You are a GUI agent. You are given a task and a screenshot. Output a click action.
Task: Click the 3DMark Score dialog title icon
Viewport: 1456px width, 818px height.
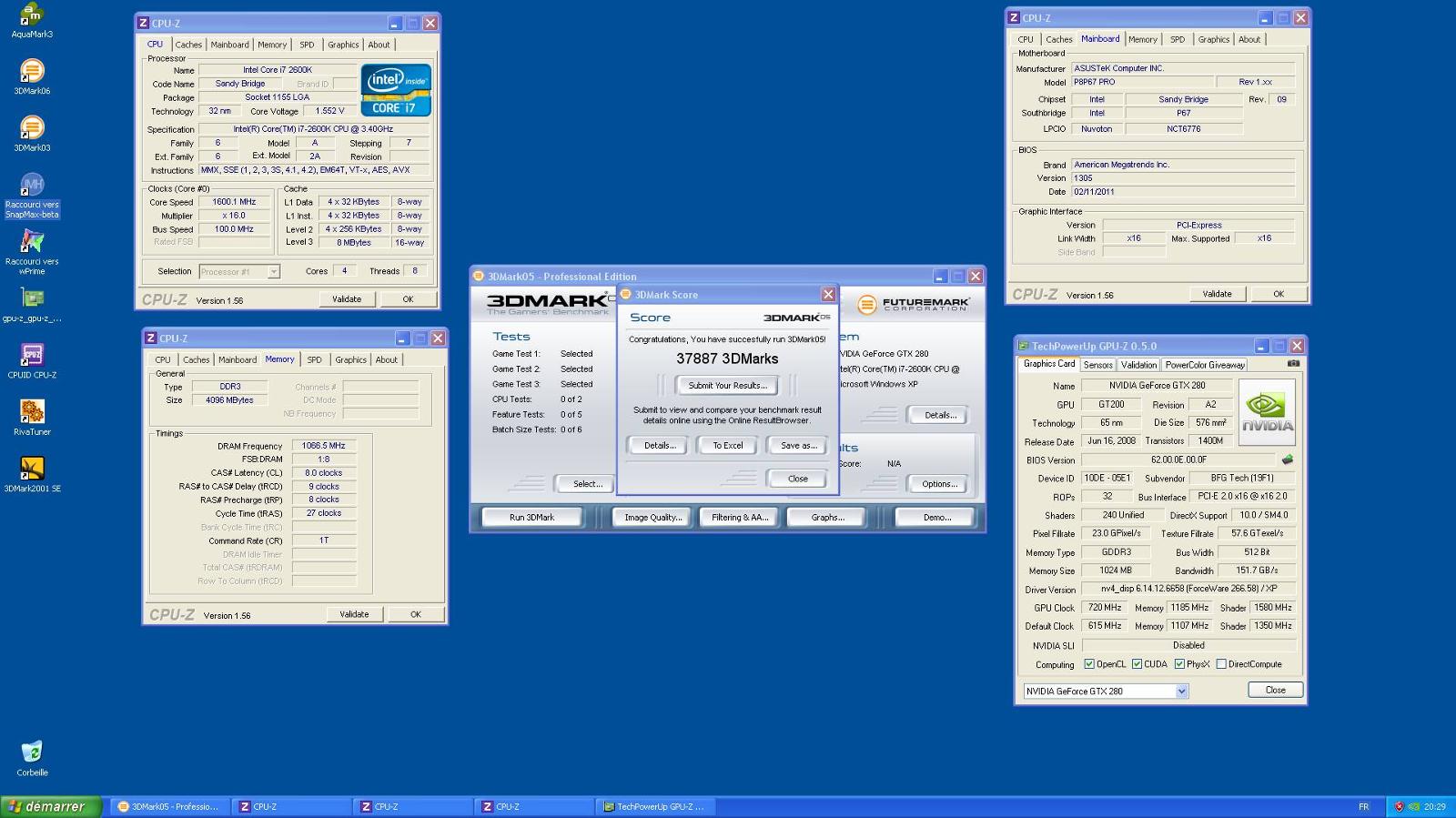point(625,295)
